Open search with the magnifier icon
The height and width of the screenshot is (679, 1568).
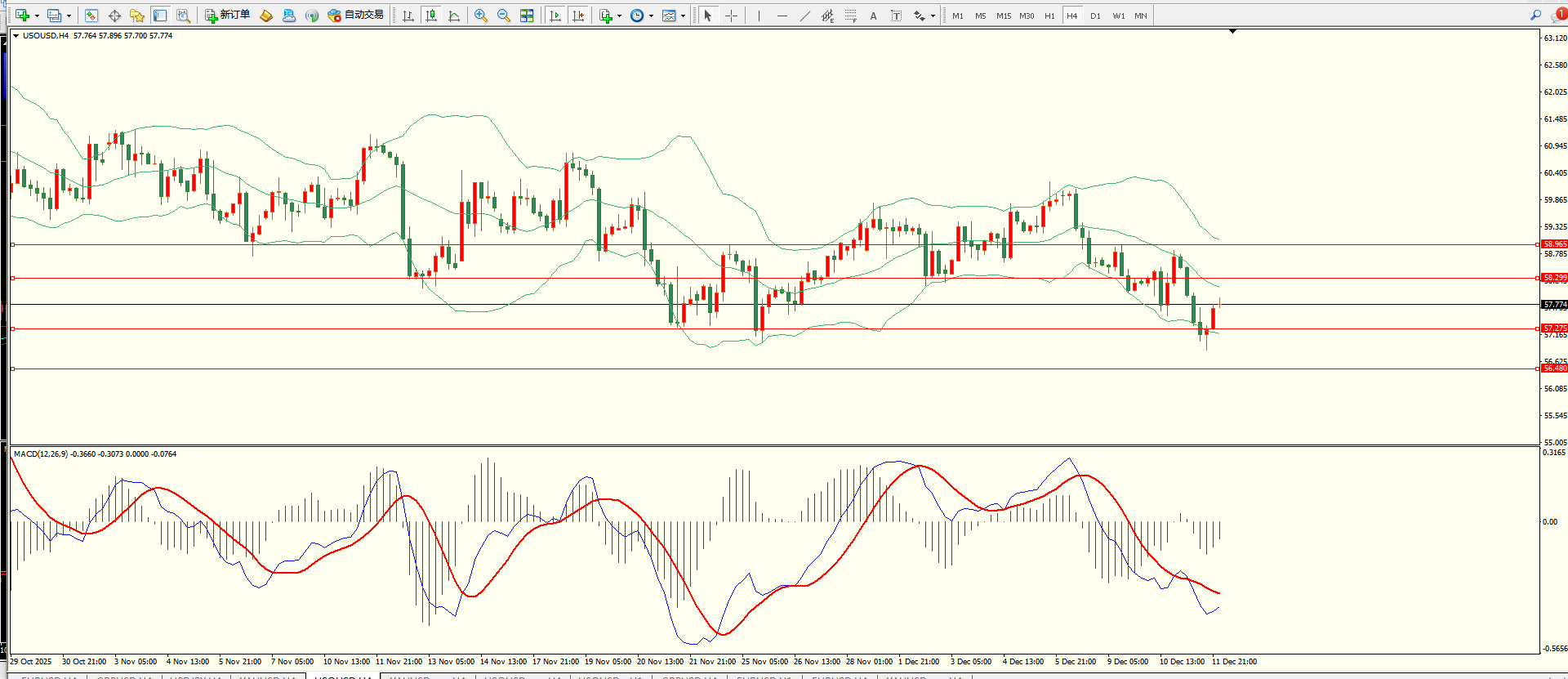click(1535, 15)
